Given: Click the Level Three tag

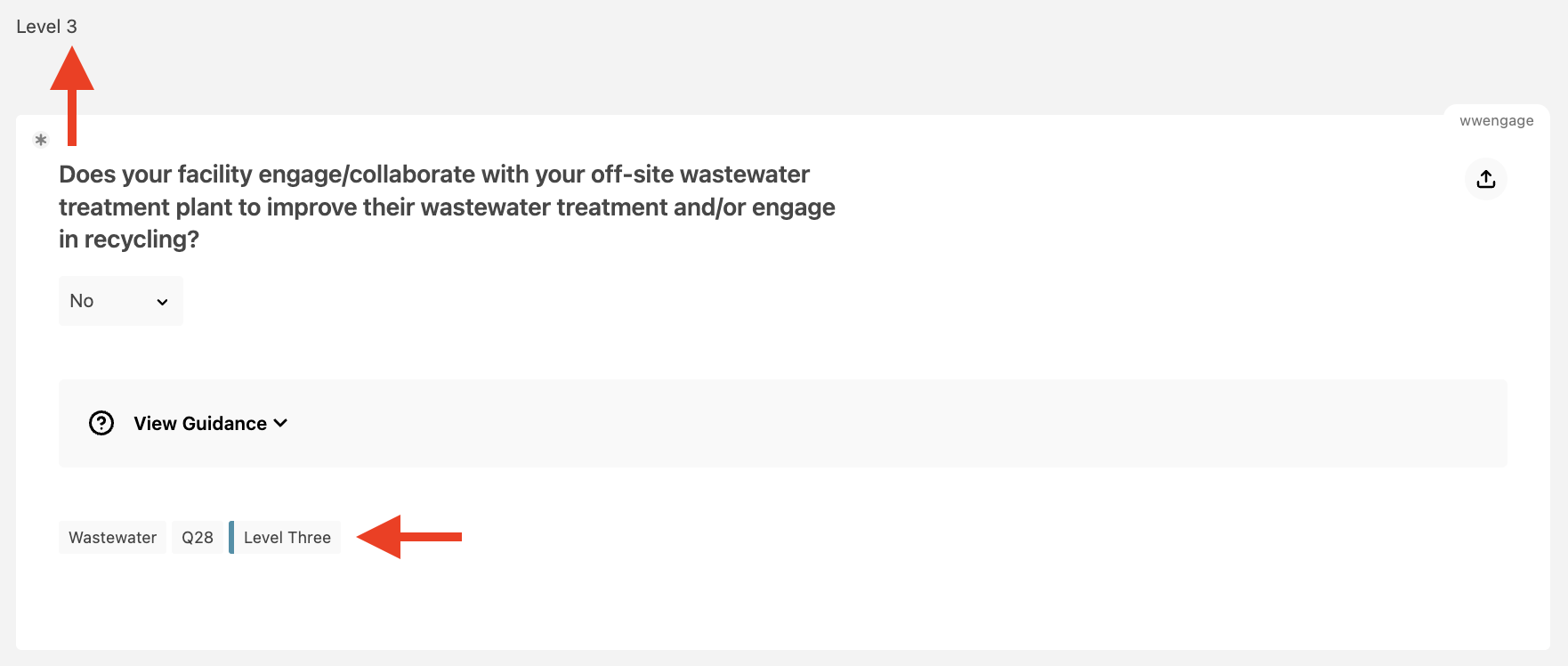Looking at the screenshot, I should click(285, 537).
